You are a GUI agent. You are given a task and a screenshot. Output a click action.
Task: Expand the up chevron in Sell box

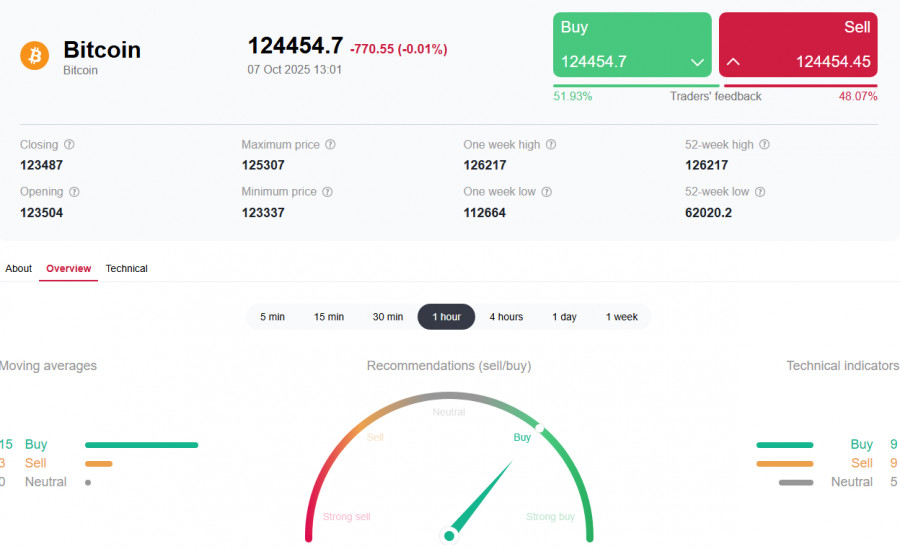pyautogui.click(x=733, y=61)
